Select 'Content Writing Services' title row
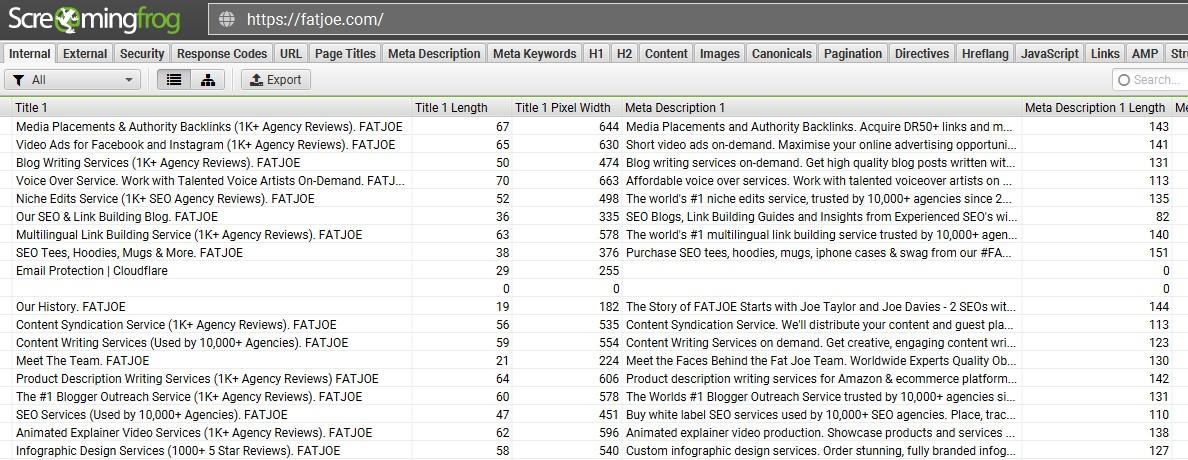The height and width of the screenshot is (460, 1188). tap(182, 343)
